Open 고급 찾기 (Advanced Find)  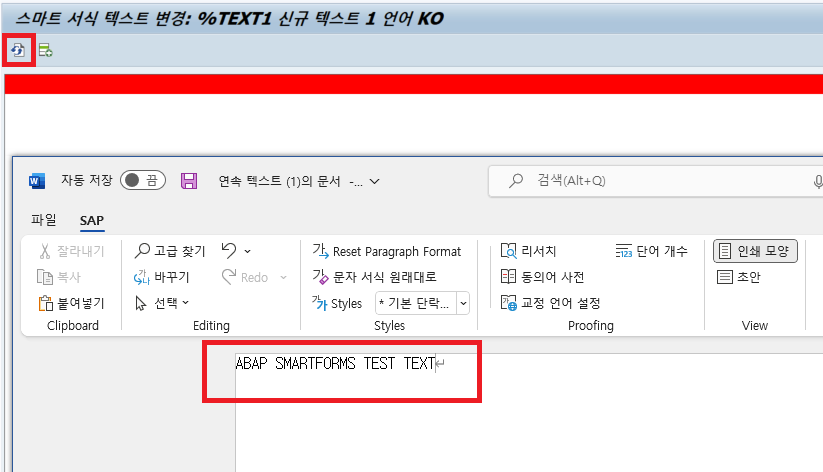(x=170, y=251)
